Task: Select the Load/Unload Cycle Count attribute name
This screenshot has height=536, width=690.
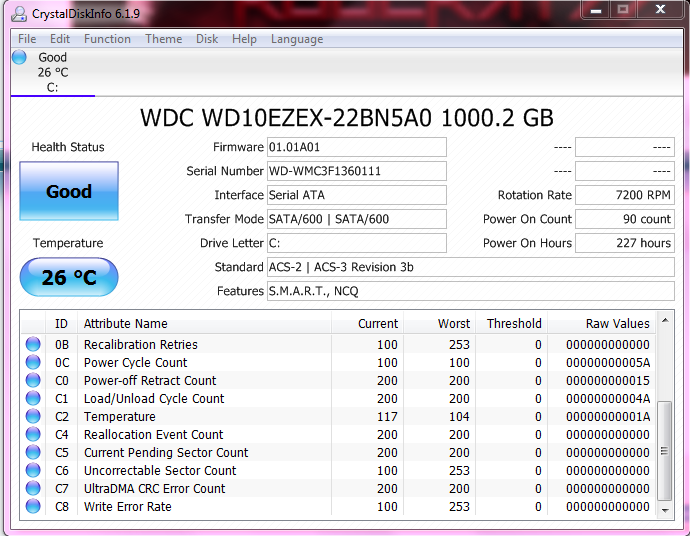Action: pos(154,398)
